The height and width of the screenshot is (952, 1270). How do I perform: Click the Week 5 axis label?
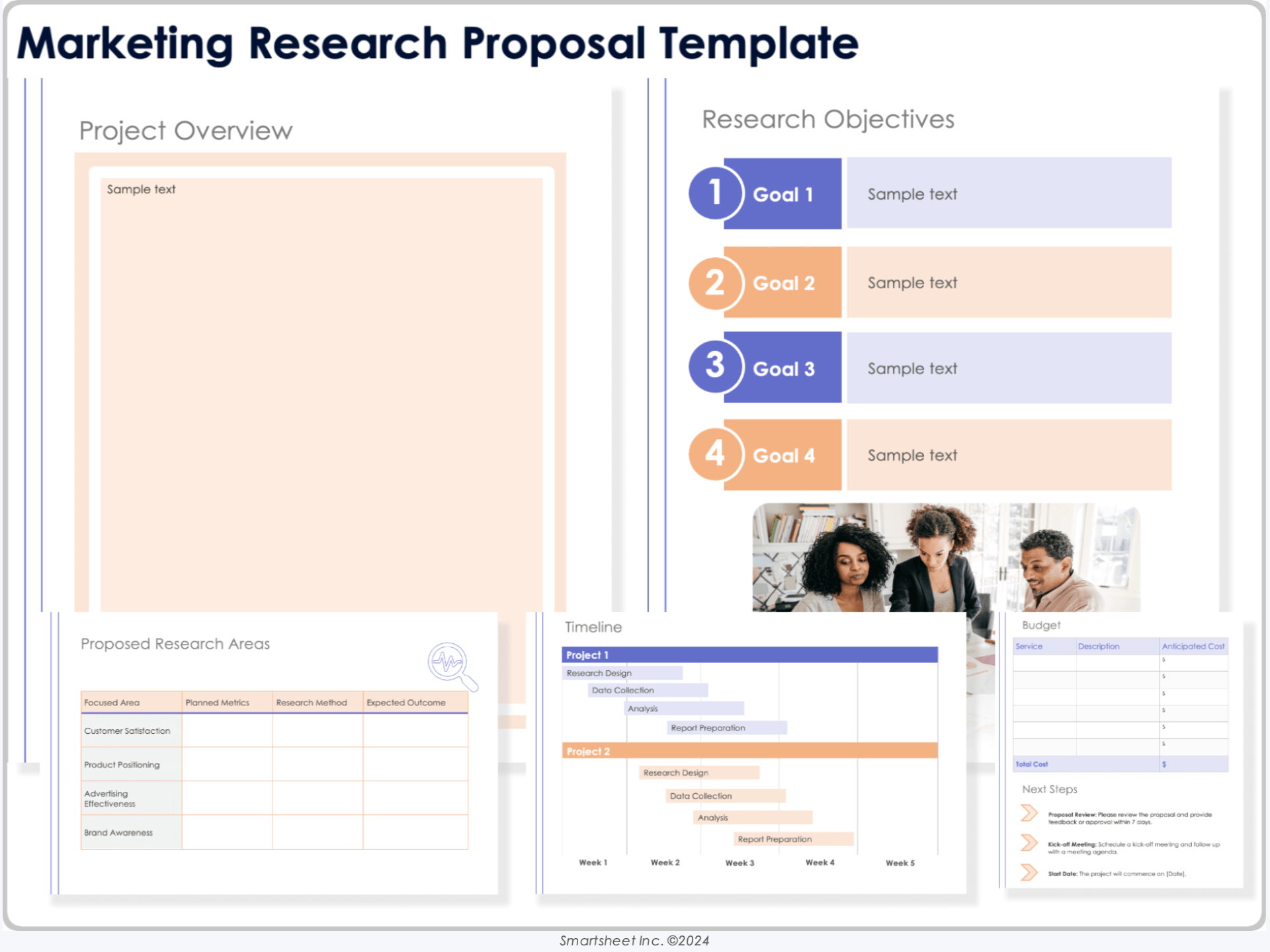click(x=900, y=863)
